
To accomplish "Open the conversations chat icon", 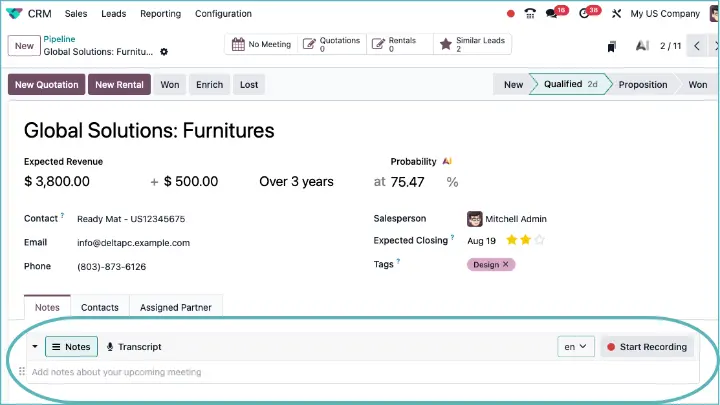I will point(551,14).
